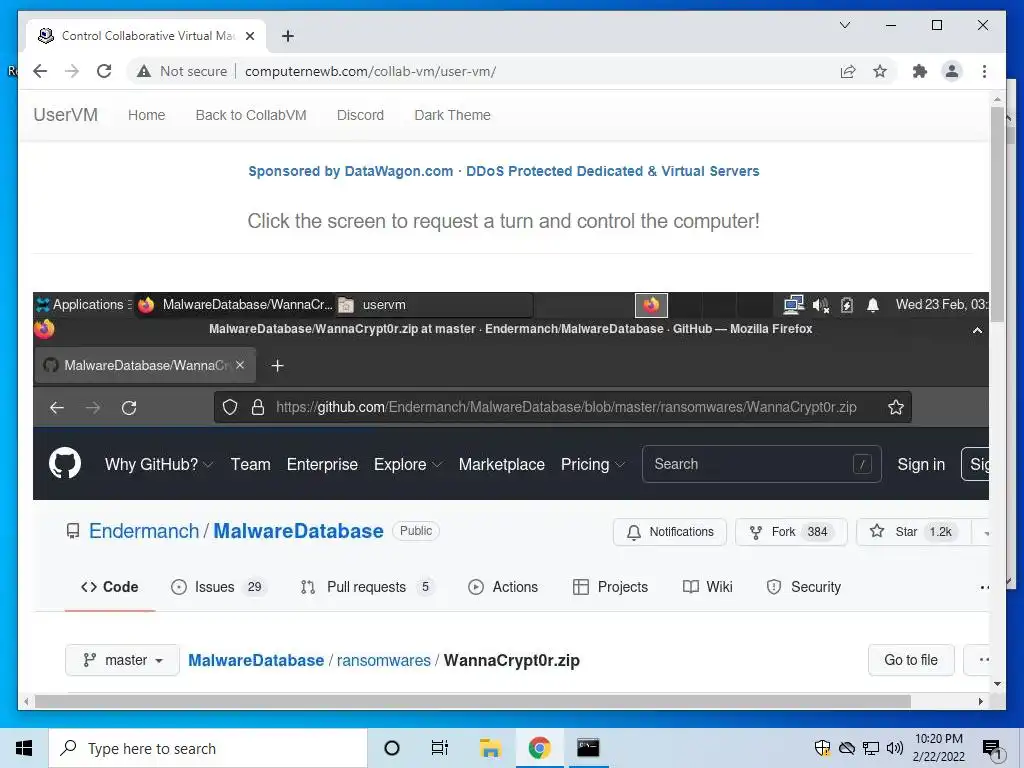The image size is (1024, 768).
Task: Click the Firefox titlebar roll-up arrow
Action: [x=977, y=330]
